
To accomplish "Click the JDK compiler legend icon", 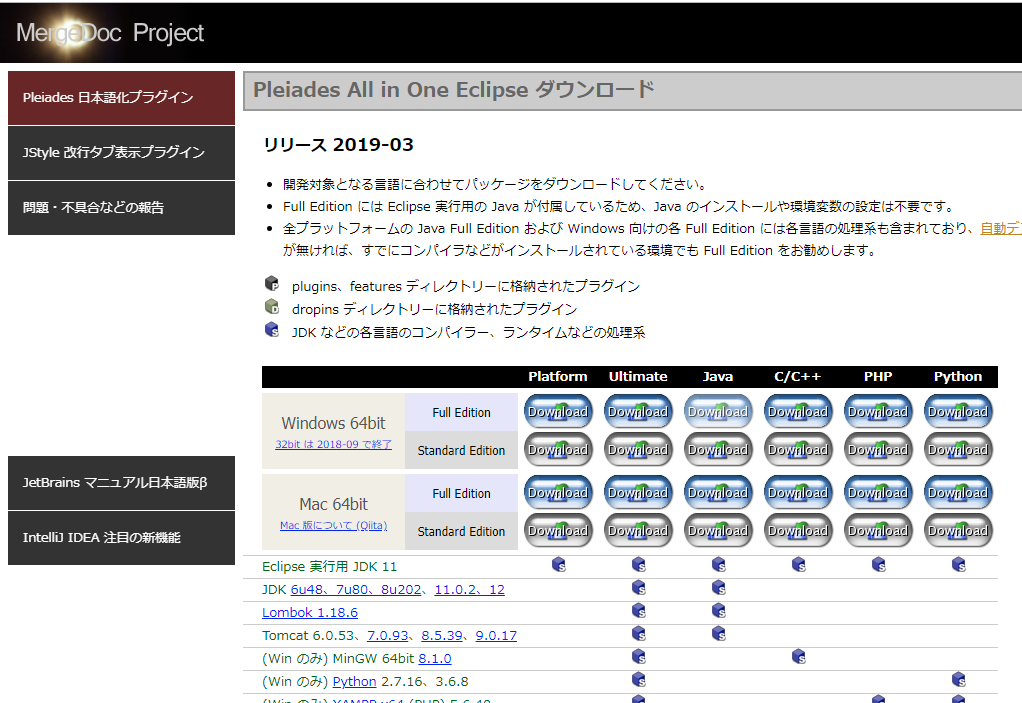I will tap(271, 329).
